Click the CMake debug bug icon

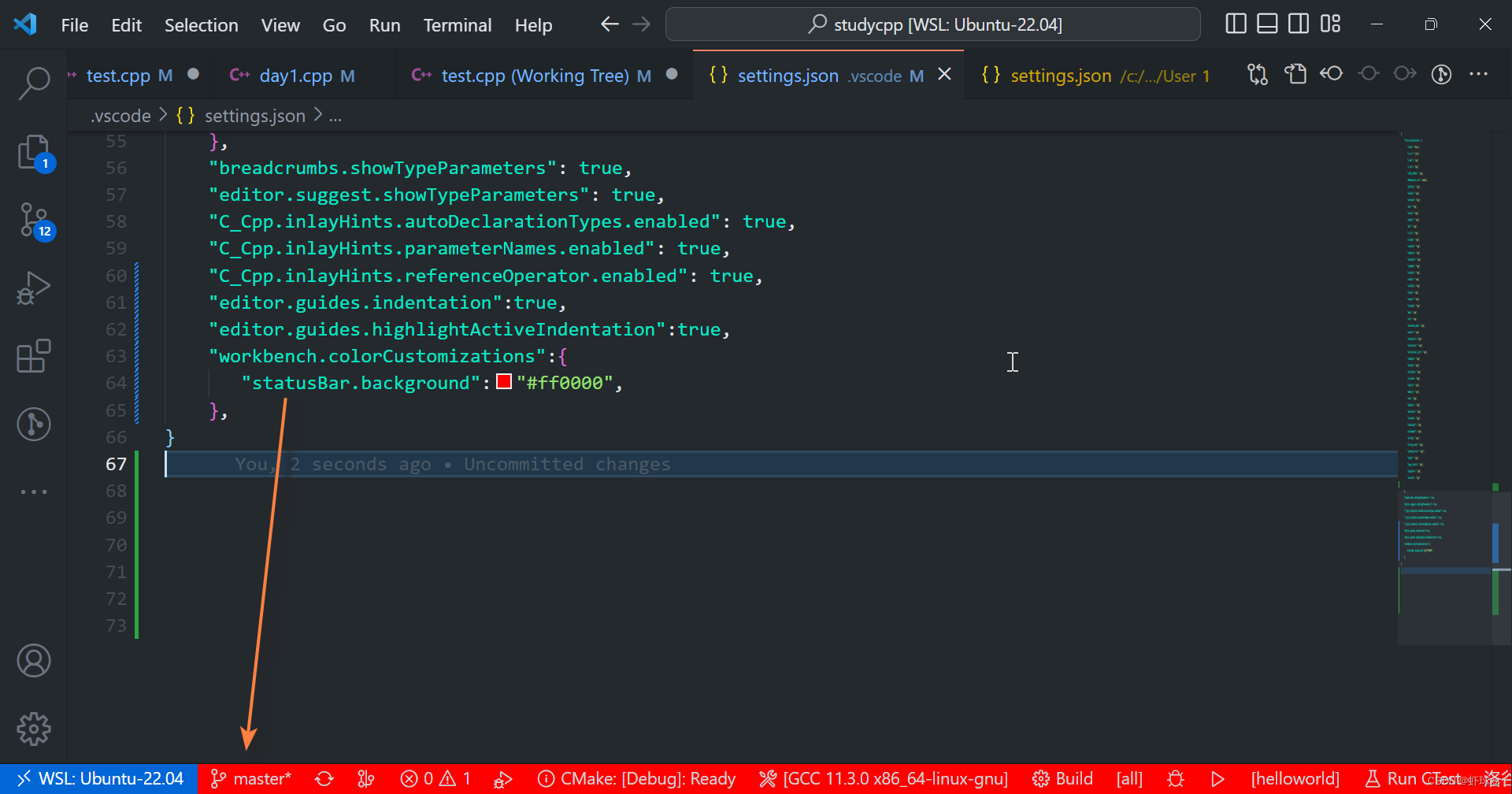[x=1176, y=779]
